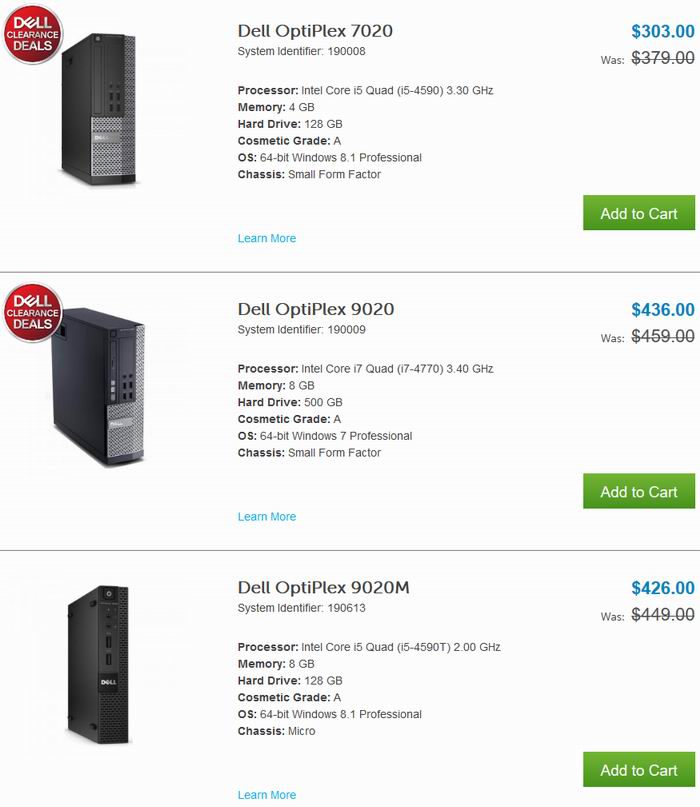The width and height of the screenshot is (700, 807).
Task: Open the OptiPlex 9020 product image
Action: (98, 387)
